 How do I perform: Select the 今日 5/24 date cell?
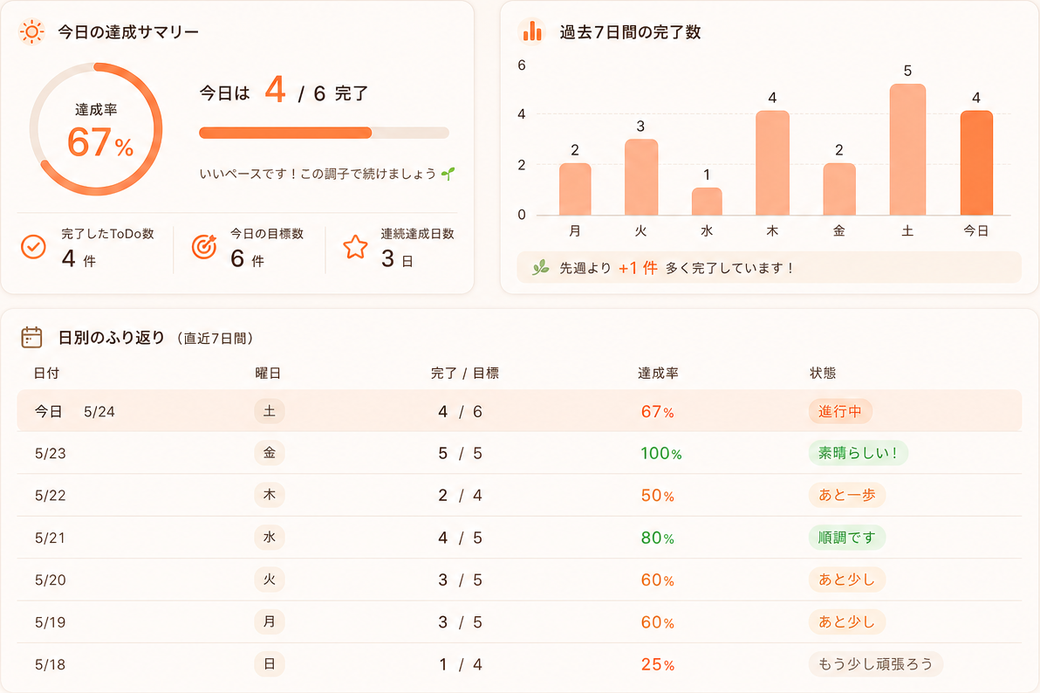[74, 412]
